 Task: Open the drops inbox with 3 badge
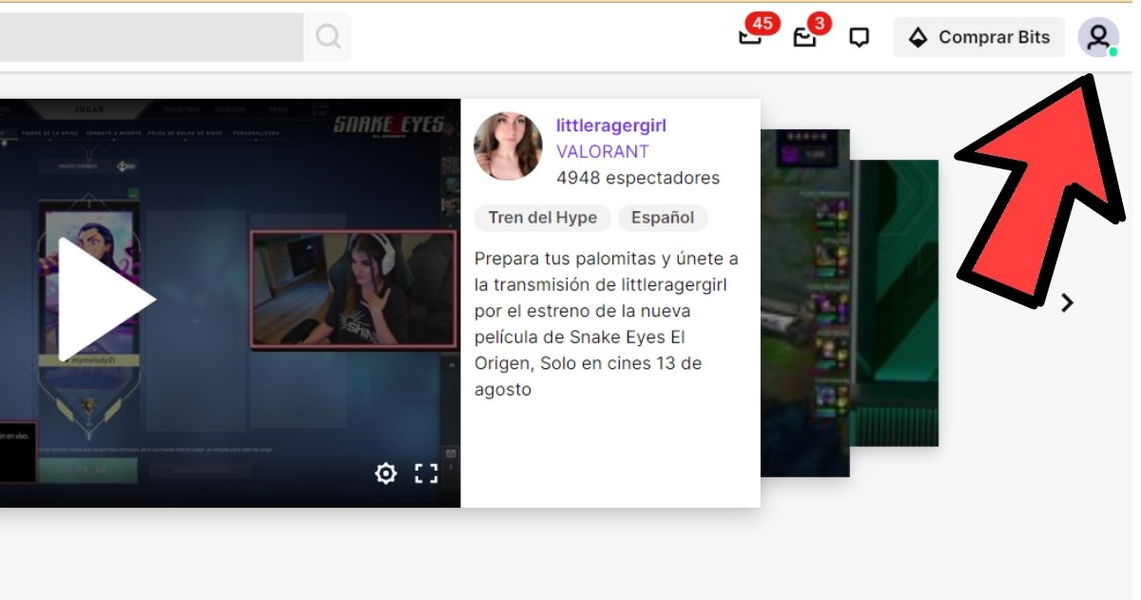click(x=804, y=36)
